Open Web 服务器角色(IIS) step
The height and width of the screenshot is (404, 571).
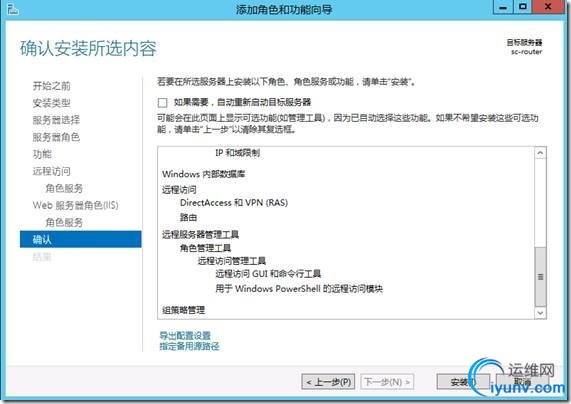pos(75,205)
